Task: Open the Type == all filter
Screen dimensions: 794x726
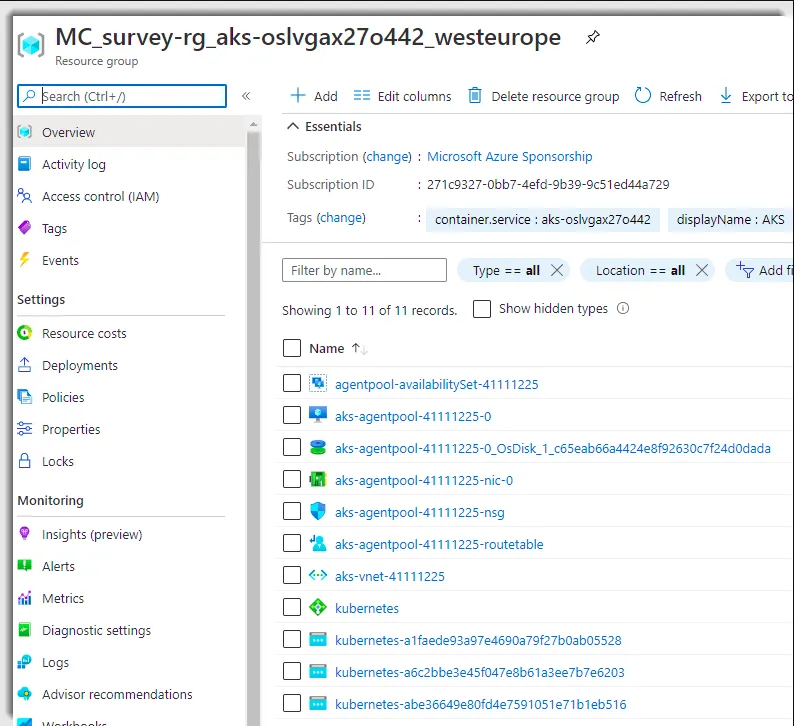Action: pos(506,271)
